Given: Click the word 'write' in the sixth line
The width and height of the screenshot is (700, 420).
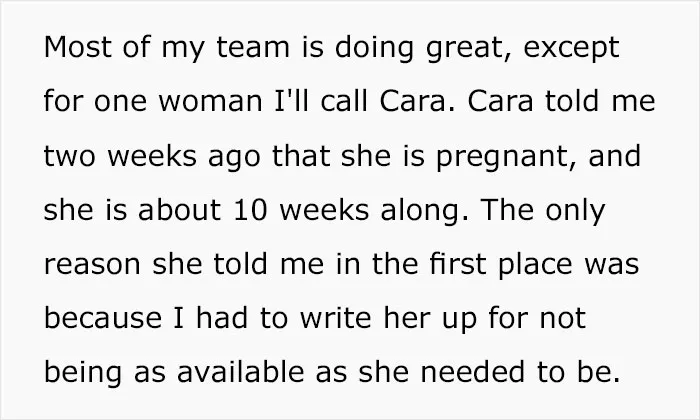Looking at the screenshot, I should [335, 318].
